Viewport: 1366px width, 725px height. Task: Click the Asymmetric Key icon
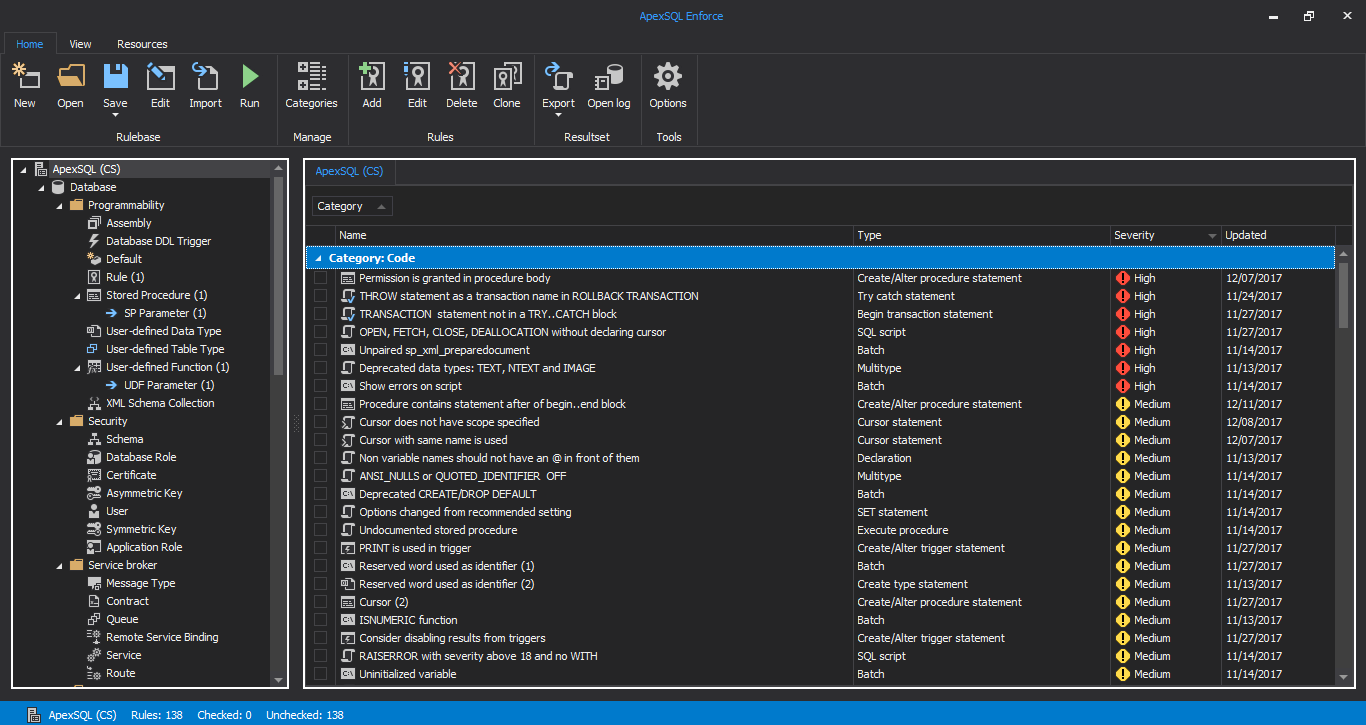[x=95, y=493]
